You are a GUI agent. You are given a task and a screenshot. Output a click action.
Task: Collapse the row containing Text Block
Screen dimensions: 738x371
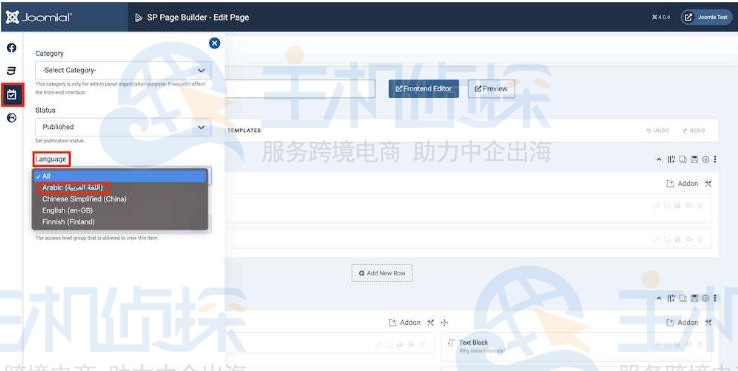point(659,298)
